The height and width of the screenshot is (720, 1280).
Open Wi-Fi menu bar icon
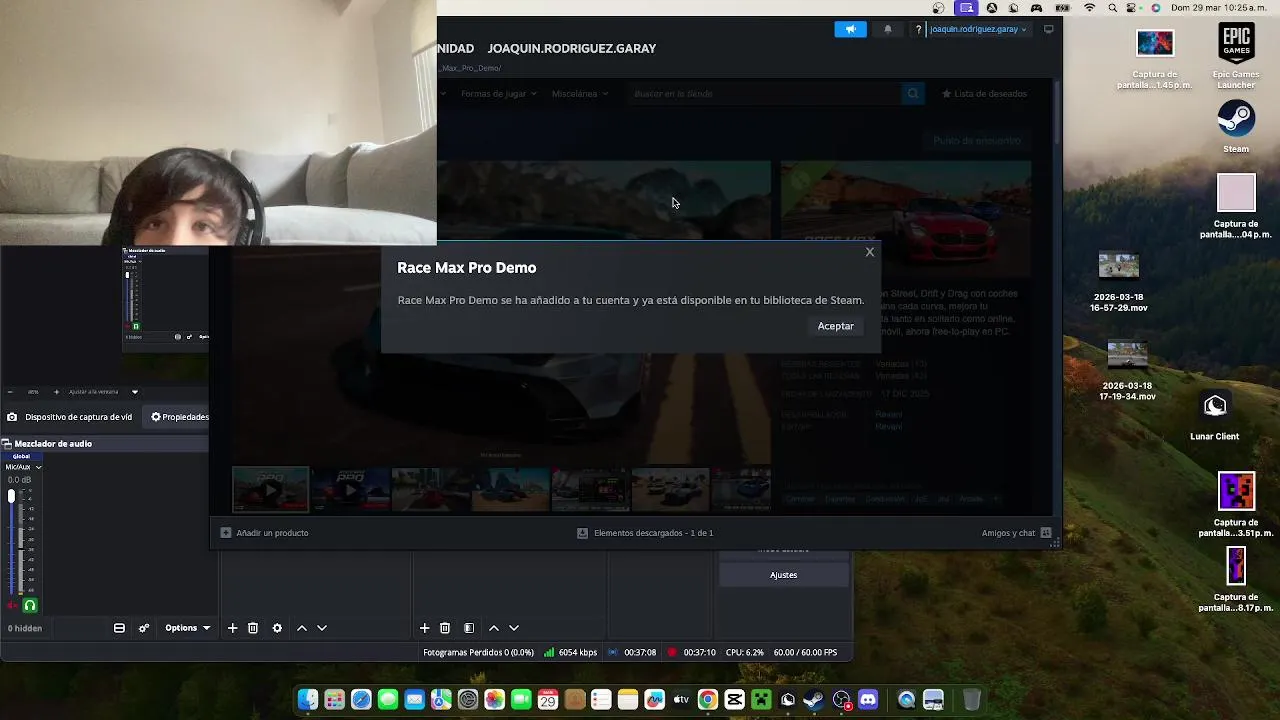pos(1089,7)
